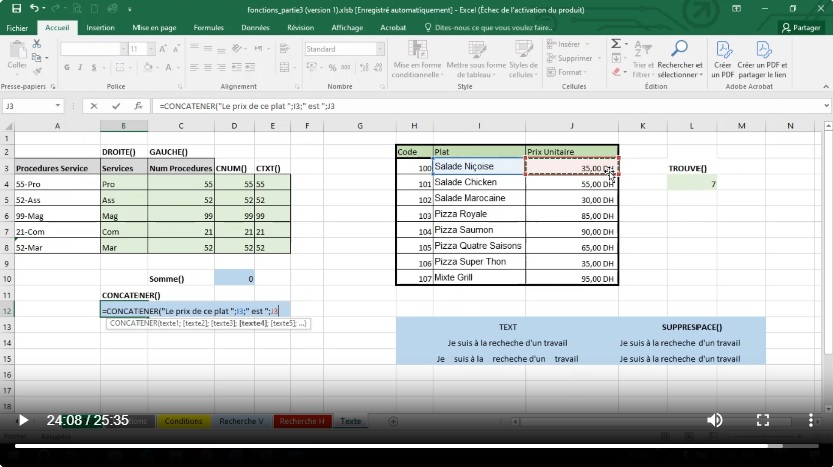Click the Partager button
The height and width of the screenshot is (467, 833).
point(801,28)
